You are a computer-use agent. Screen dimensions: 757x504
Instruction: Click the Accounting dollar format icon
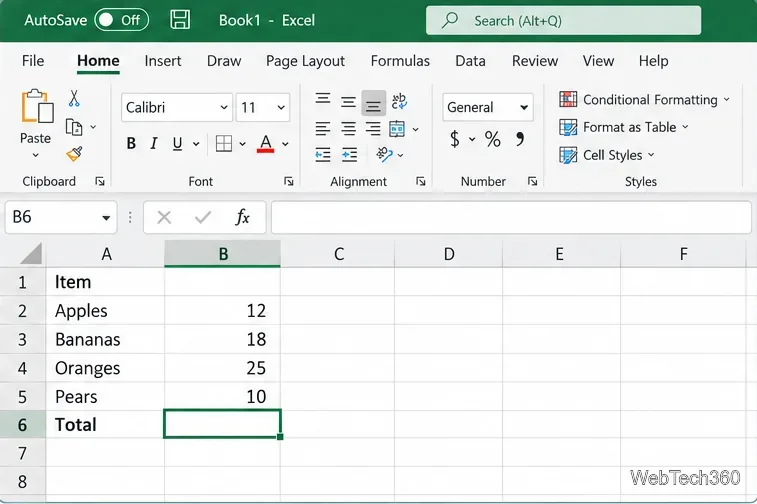point(454,139)
